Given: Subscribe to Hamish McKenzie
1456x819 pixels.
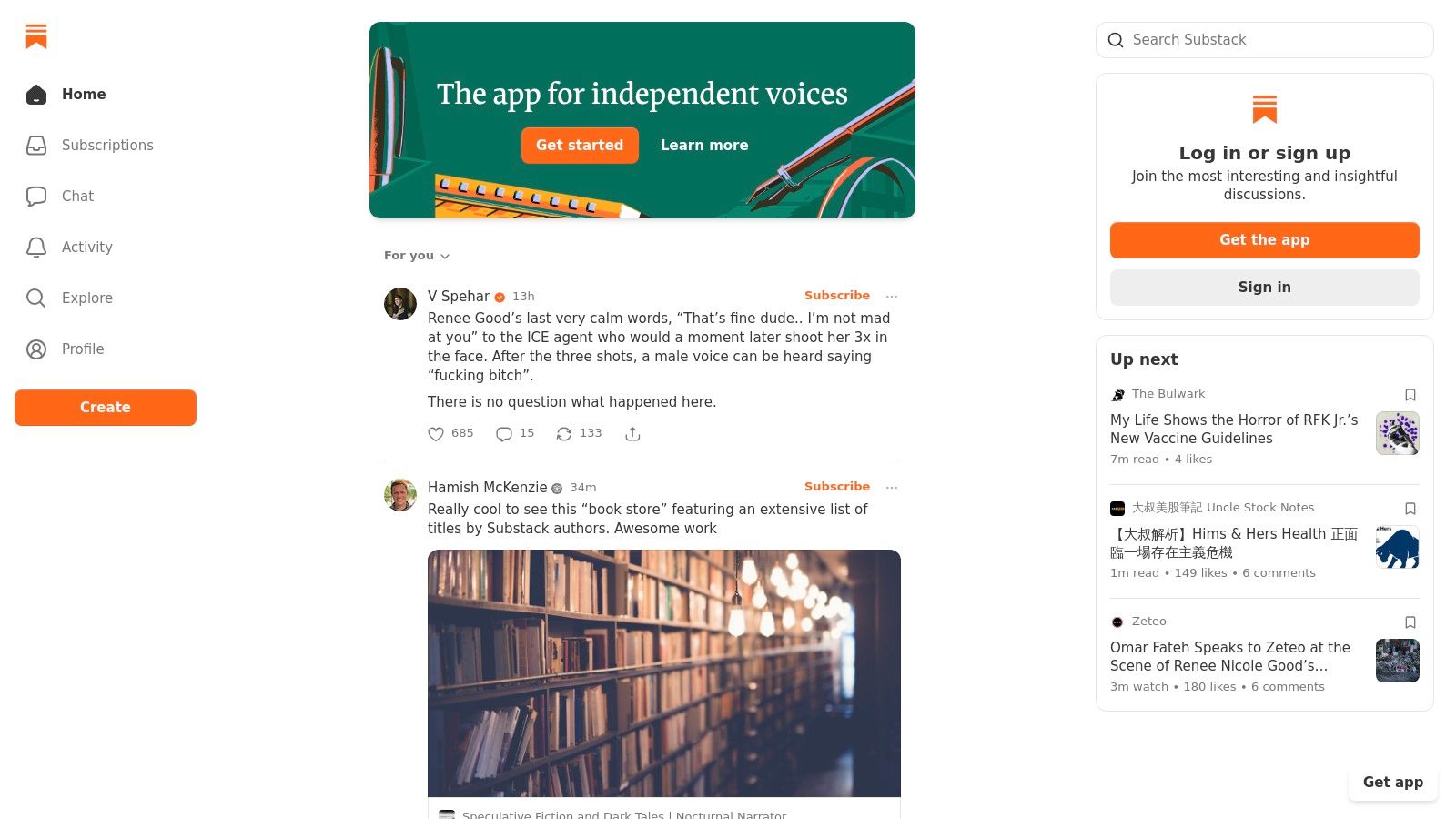Looking at the screenshot, I should (836, 487).
